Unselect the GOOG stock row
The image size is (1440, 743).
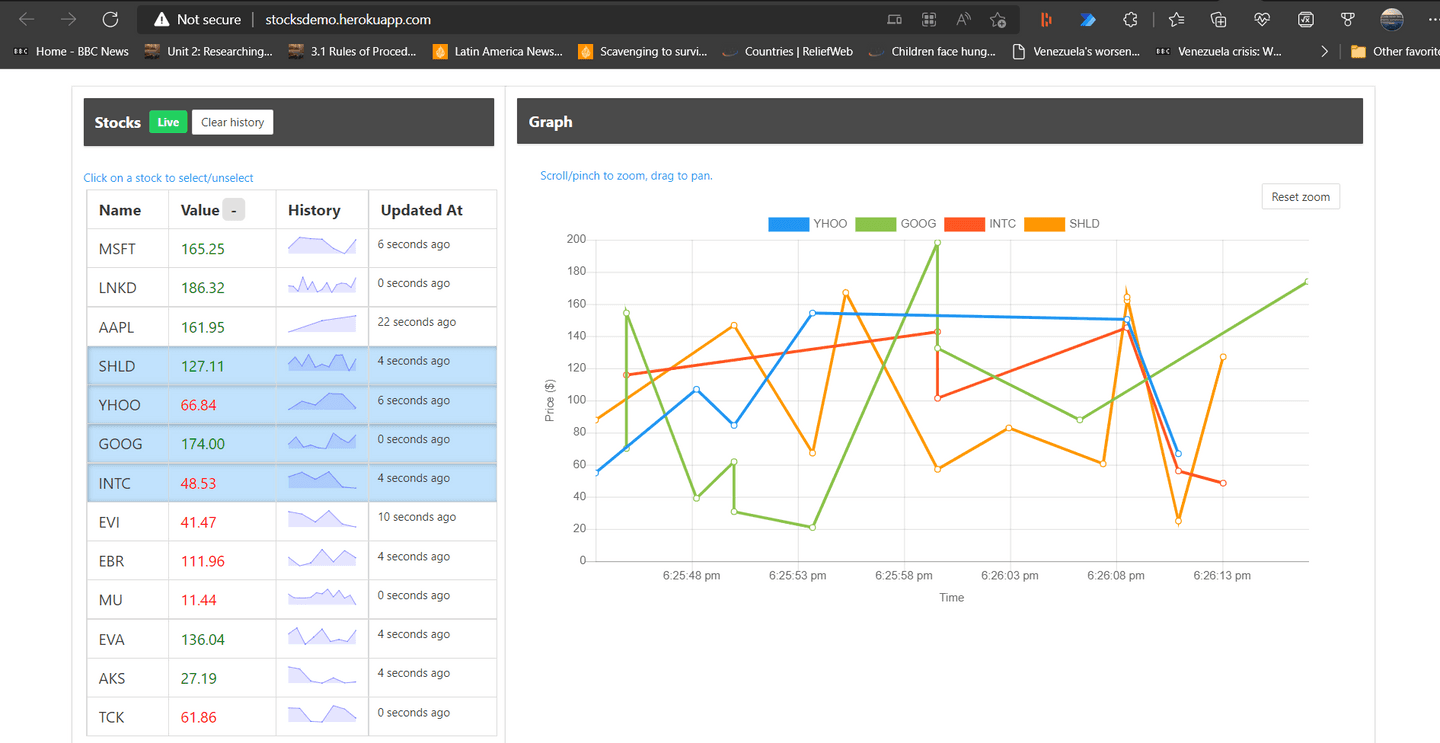tap(292, 444)
